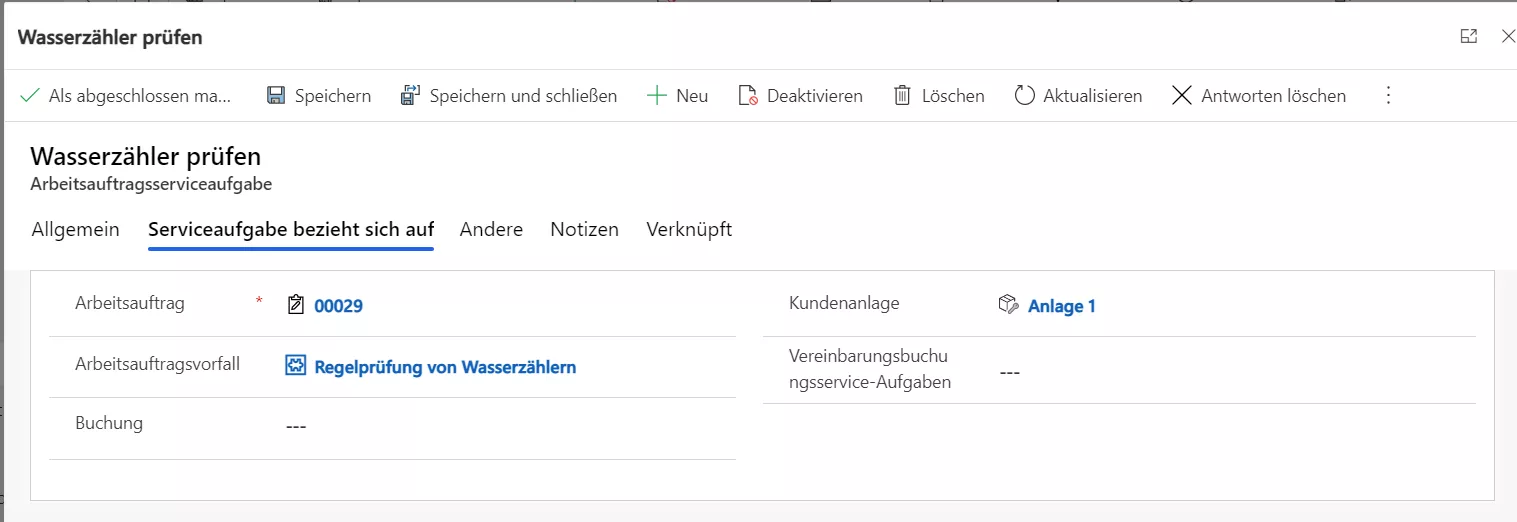Open work order 00029 link
1517x522 pixels.
pos(338,306)
